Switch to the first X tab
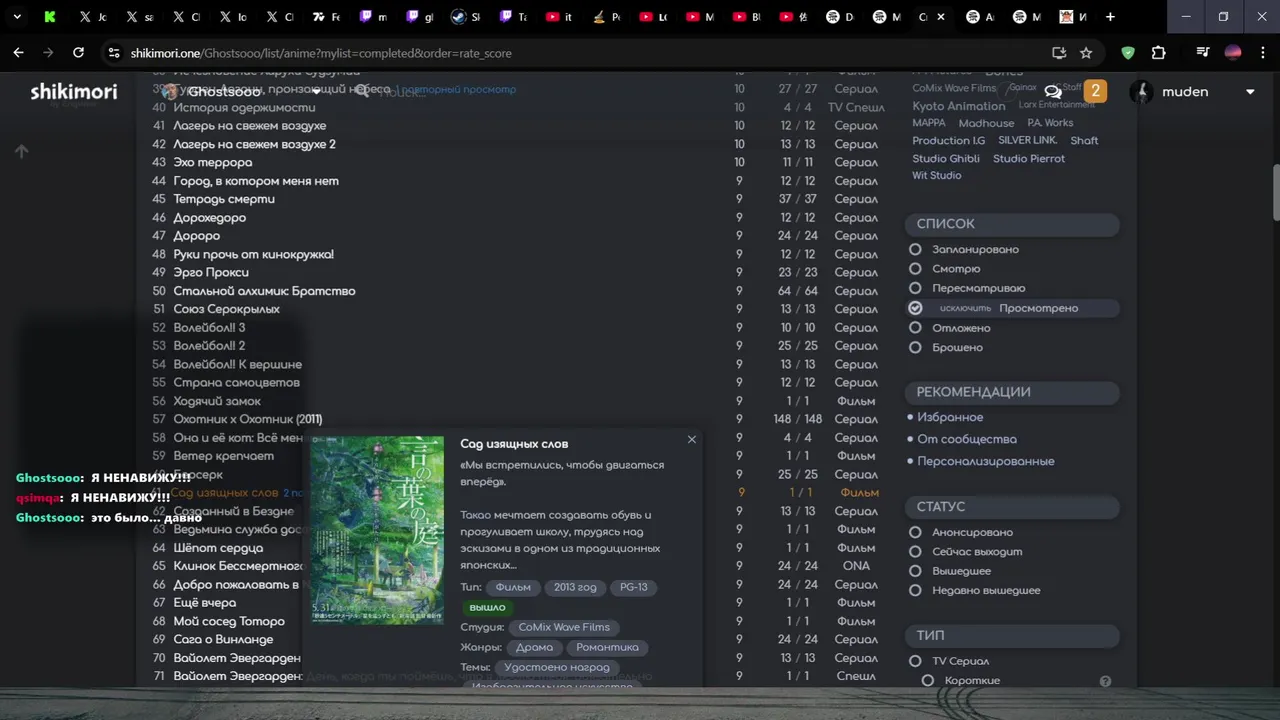1280x720 pixels. [x=92, y=17]
